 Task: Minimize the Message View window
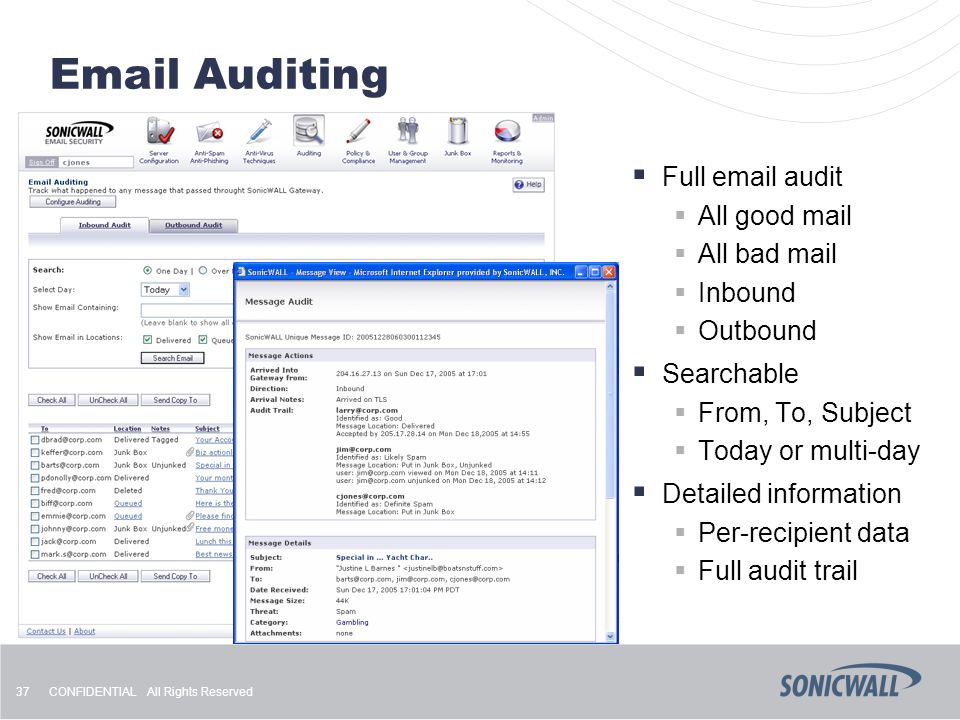581,272
